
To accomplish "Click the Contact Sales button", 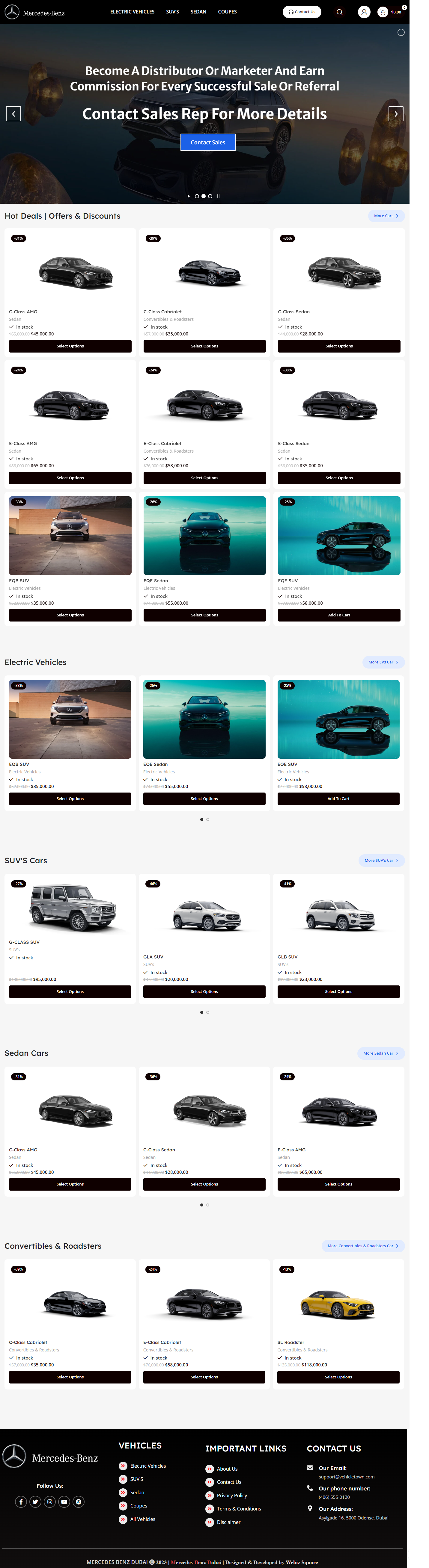I will coord(208,143).
